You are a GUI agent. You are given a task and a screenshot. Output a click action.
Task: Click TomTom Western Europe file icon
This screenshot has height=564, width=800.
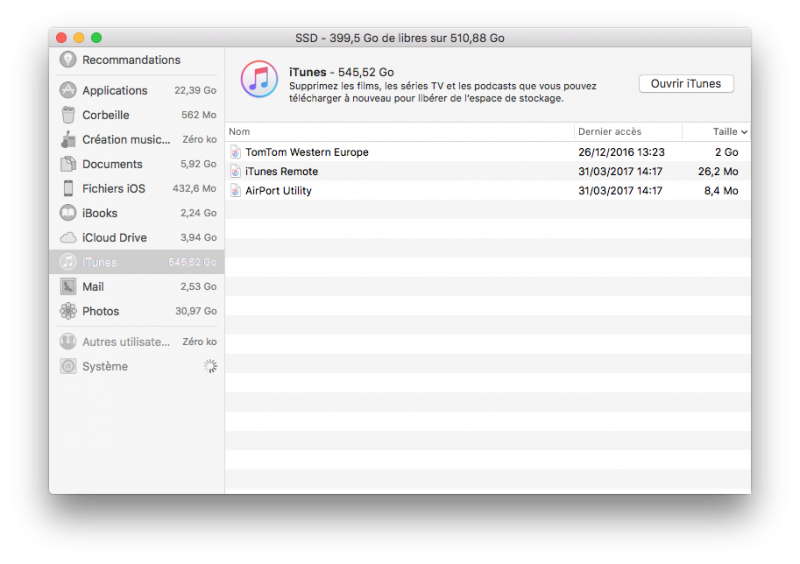coord(235,152)
